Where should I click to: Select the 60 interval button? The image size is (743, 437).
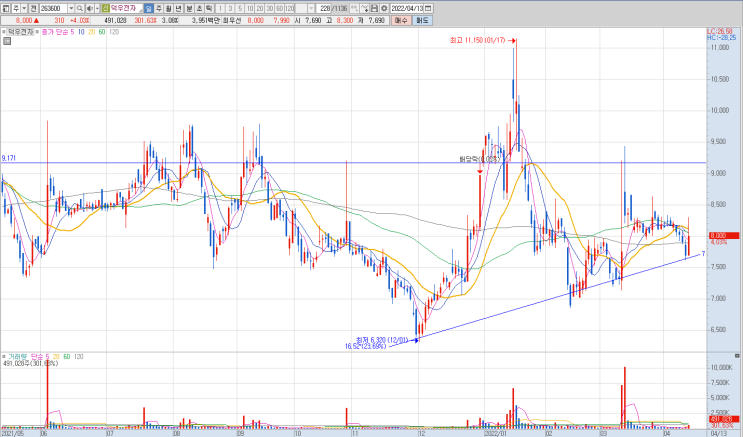click(x=280, y=9)
